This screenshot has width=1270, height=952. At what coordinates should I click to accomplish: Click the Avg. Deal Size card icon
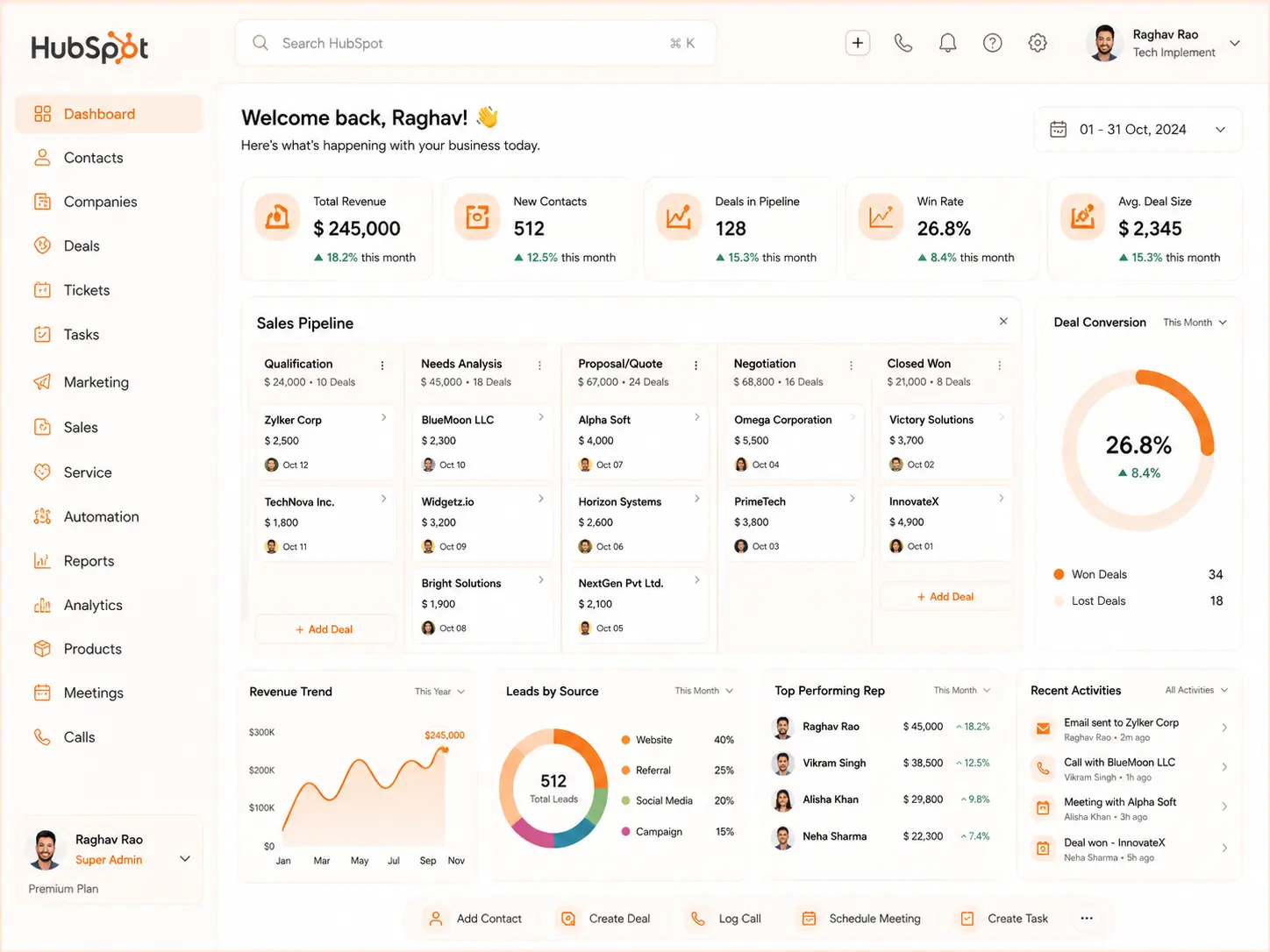(1082, 217)
